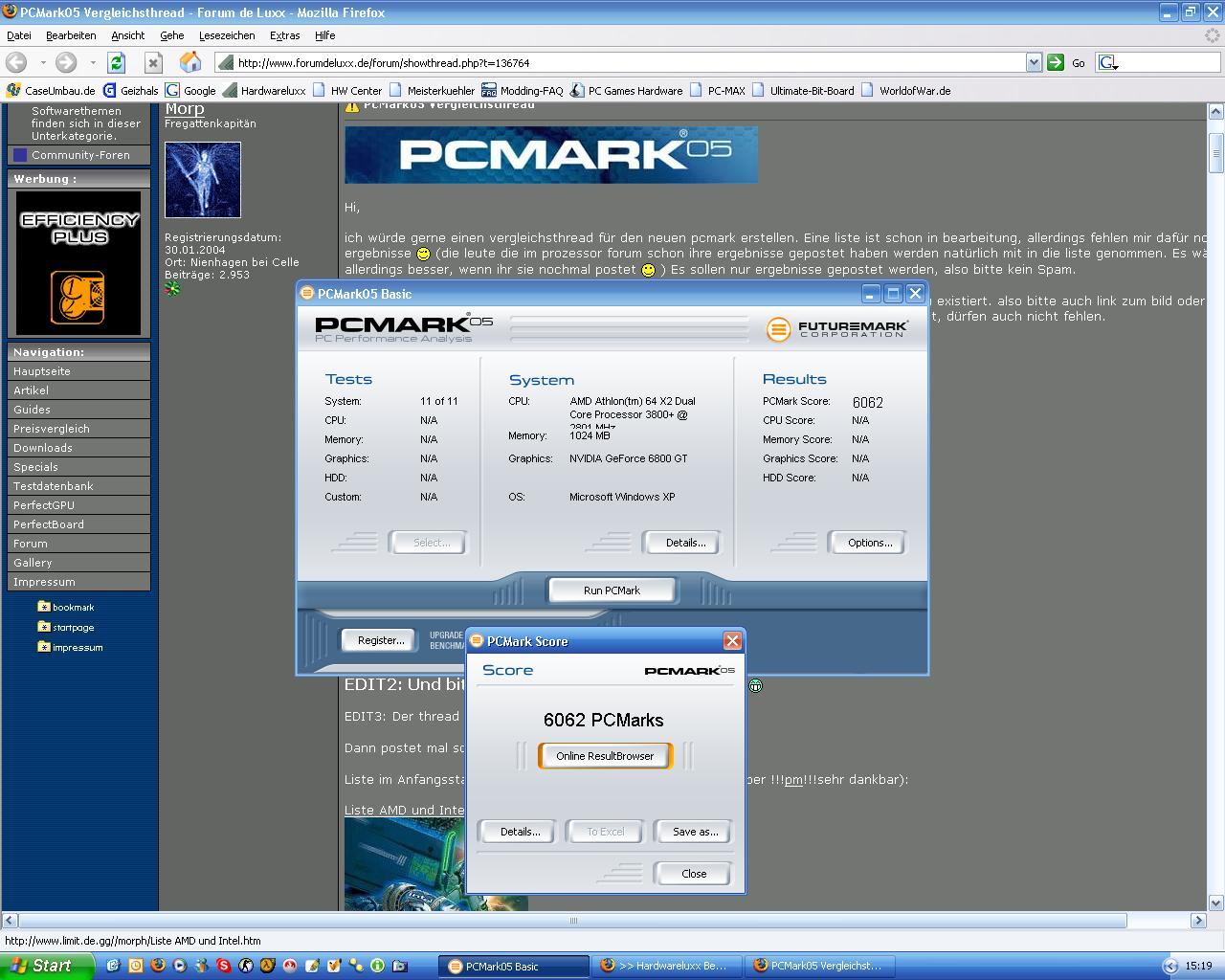Open the Hilfe menu

(325, 35)
